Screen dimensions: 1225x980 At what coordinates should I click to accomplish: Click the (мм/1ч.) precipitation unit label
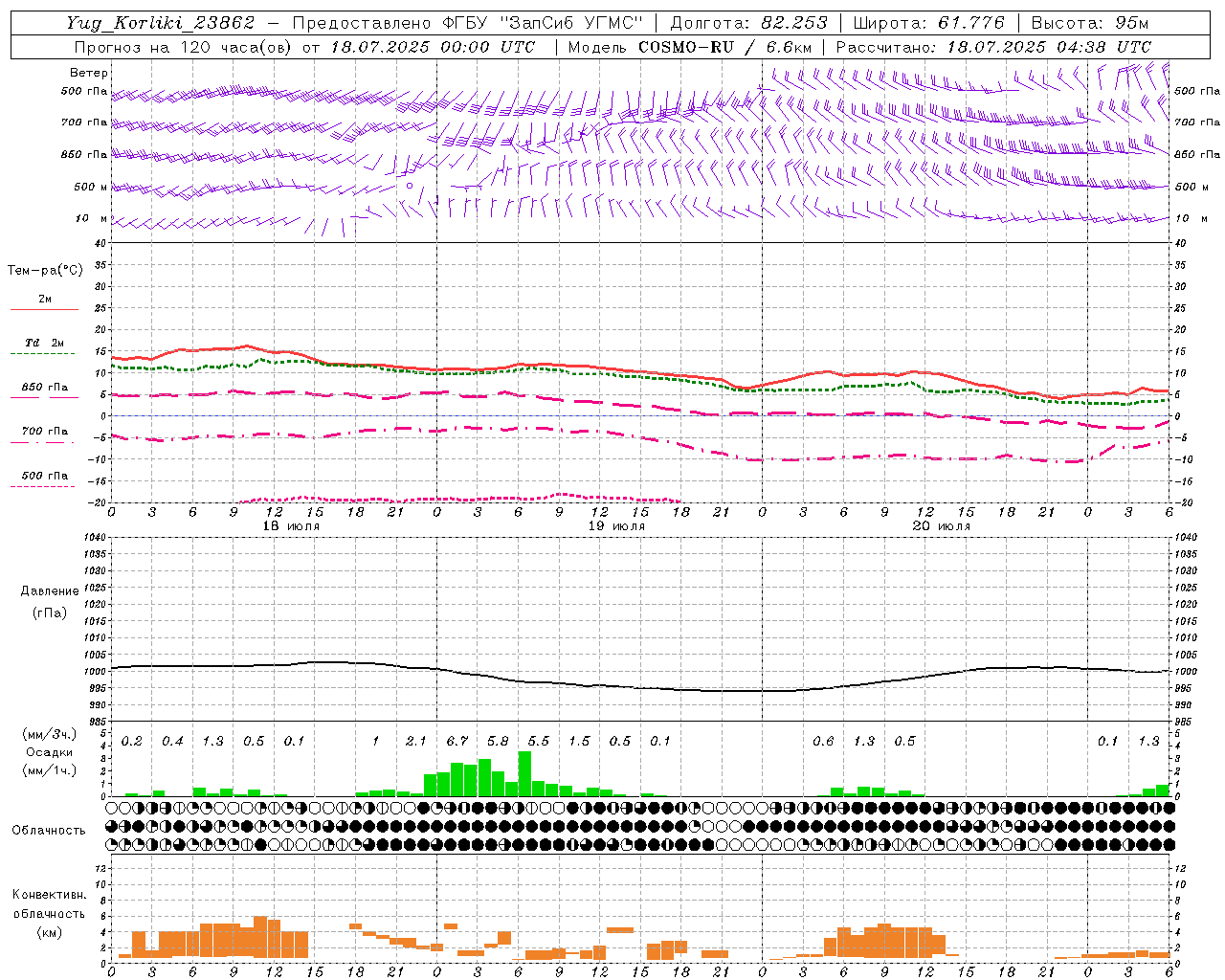[x=50, y=770]
